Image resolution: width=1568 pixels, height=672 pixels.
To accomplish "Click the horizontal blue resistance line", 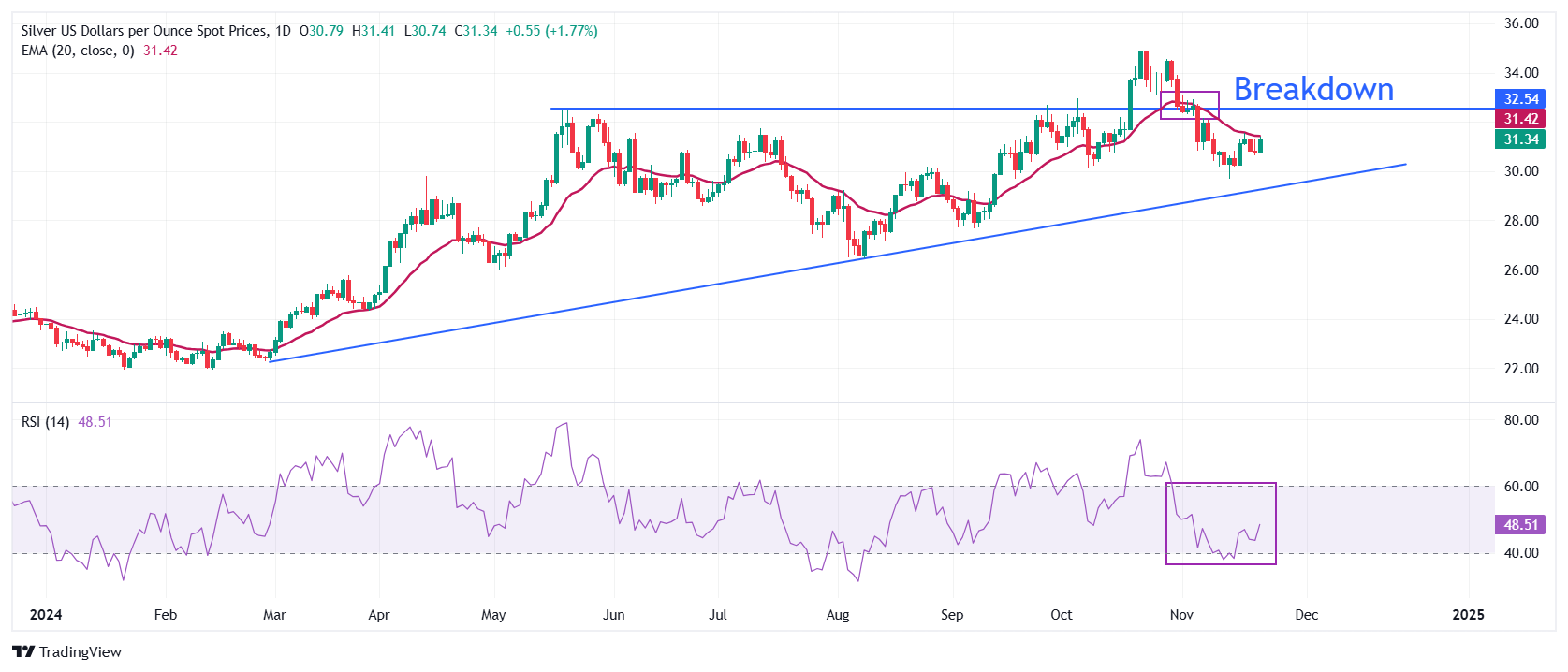I will click(x=843, y=109).
